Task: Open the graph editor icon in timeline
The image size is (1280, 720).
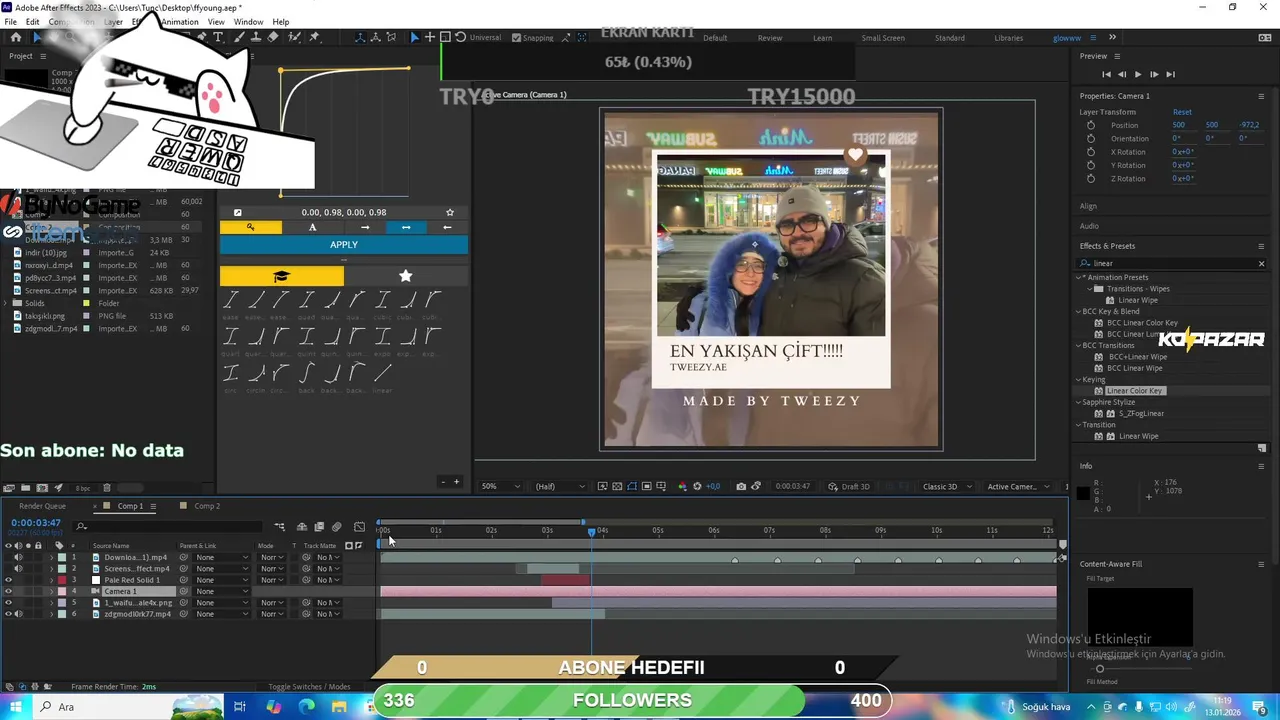Action: 359,527
